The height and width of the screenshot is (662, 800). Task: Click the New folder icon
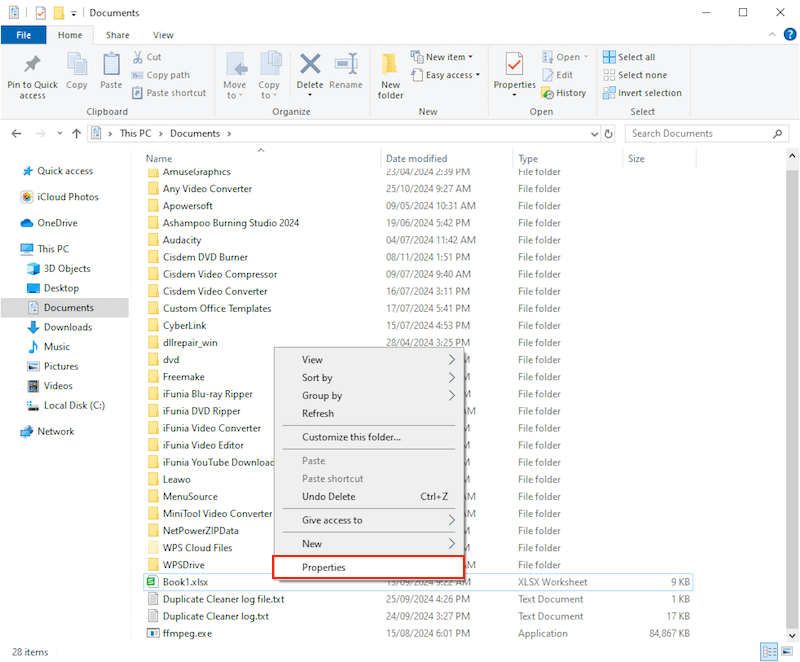(x=390, y=64)
